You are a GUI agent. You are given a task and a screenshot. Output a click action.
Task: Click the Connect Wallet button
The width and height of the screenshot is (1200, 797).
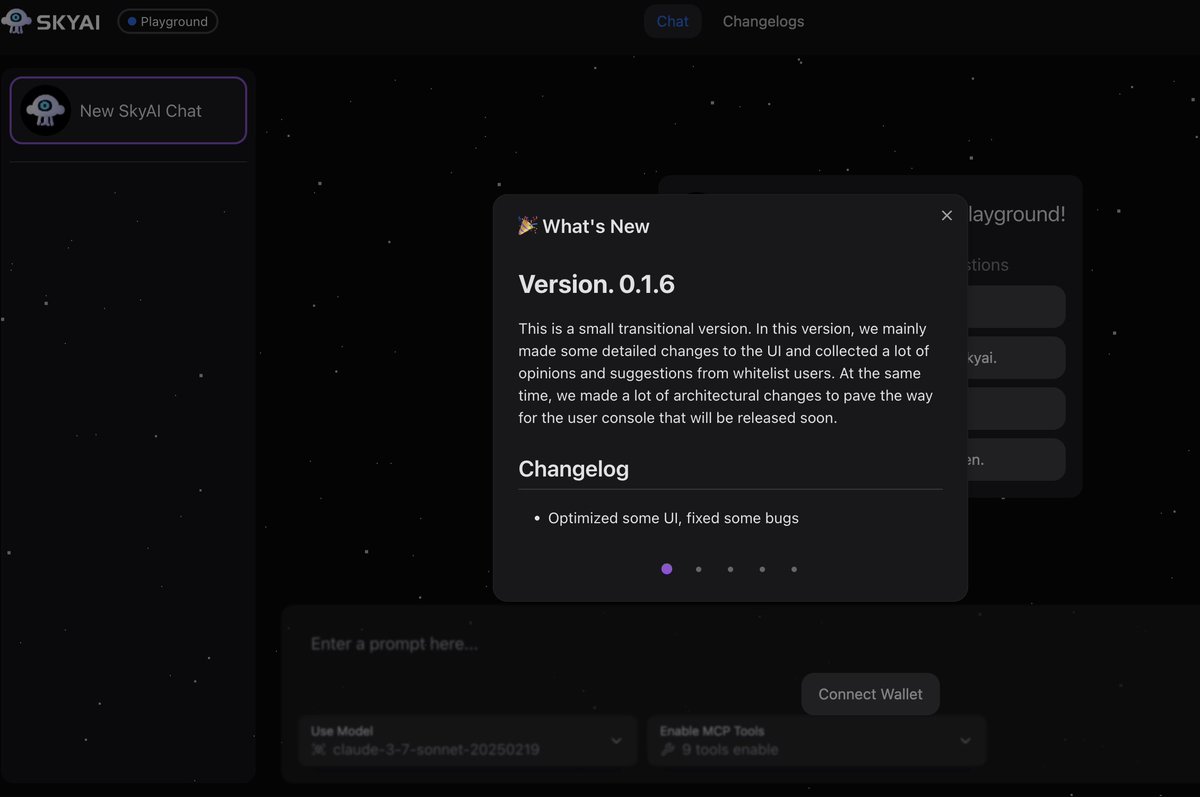(x=870, y=694)
